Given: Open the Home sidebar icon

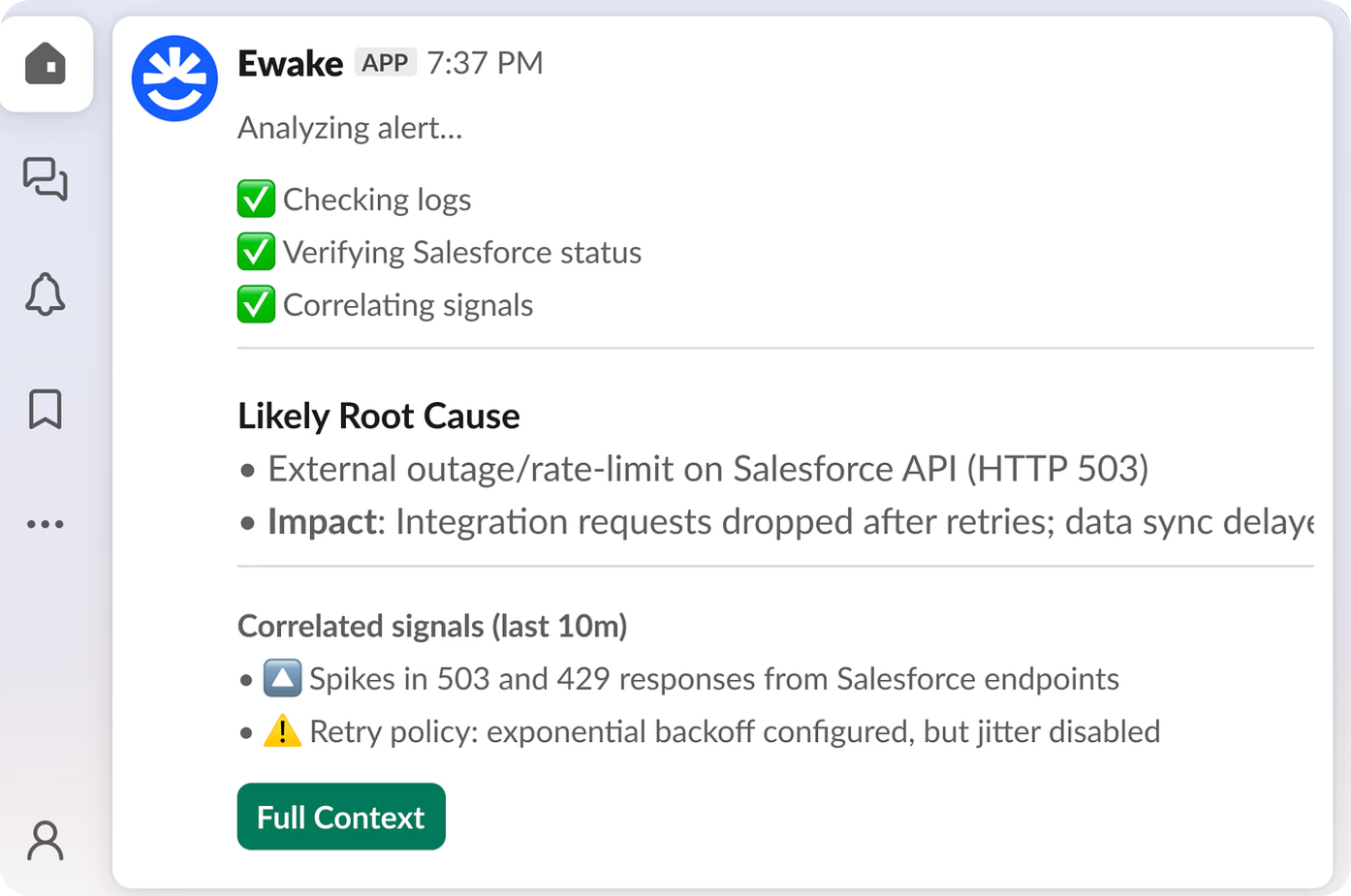Looking at the screenshot, I should tap(46, 64).
